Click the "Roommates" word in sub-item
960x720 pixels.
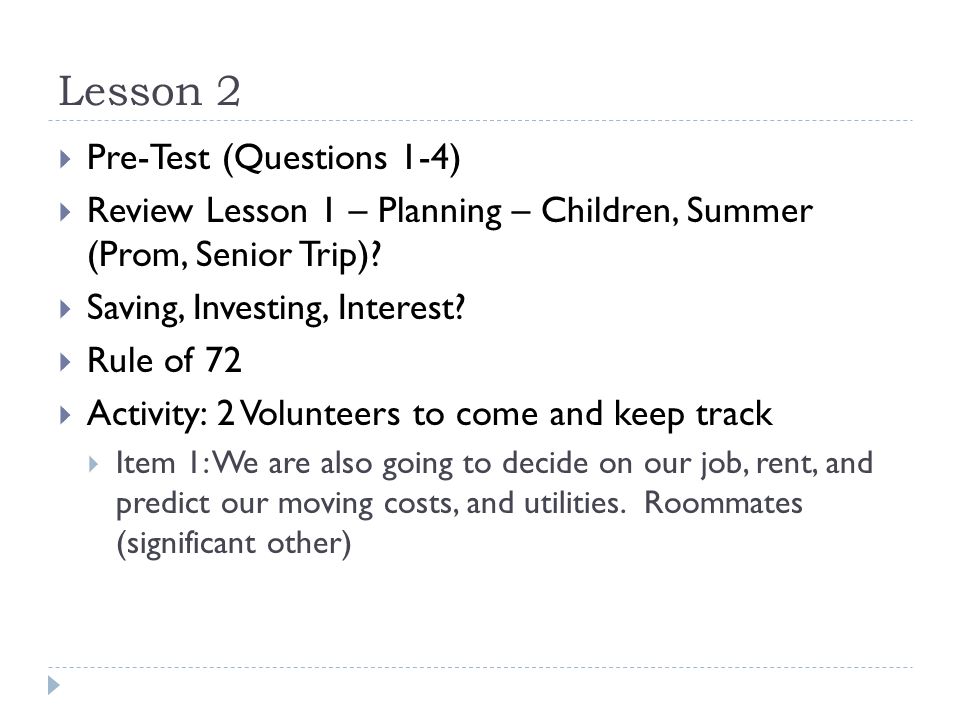723,503
